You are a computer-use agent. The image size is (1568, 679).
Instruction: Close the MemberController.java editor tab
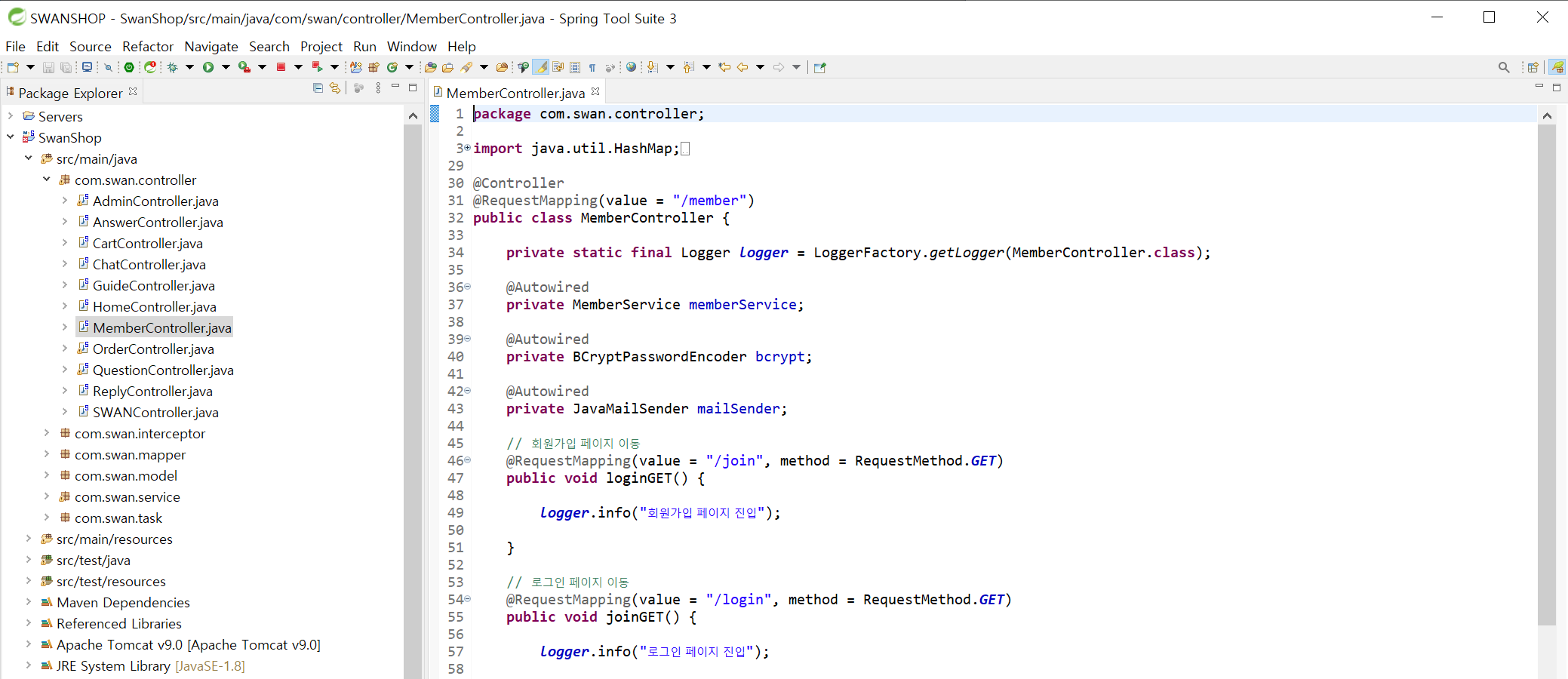point(595,91)
